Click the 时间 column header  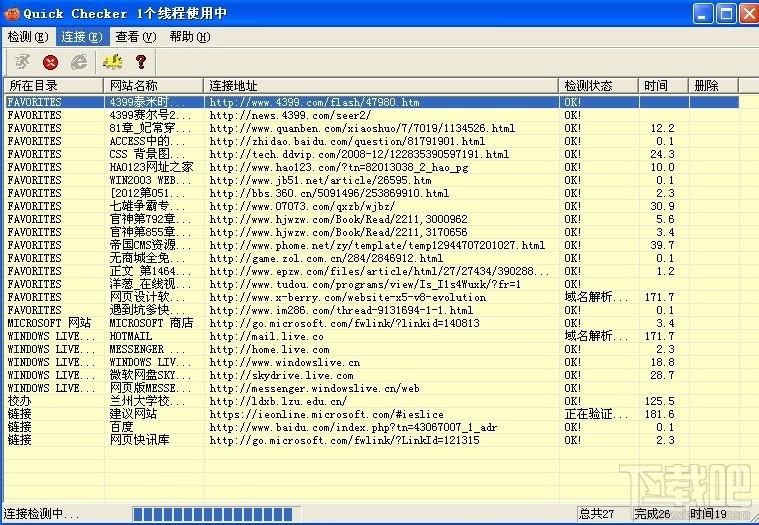[x=663, y=86]
